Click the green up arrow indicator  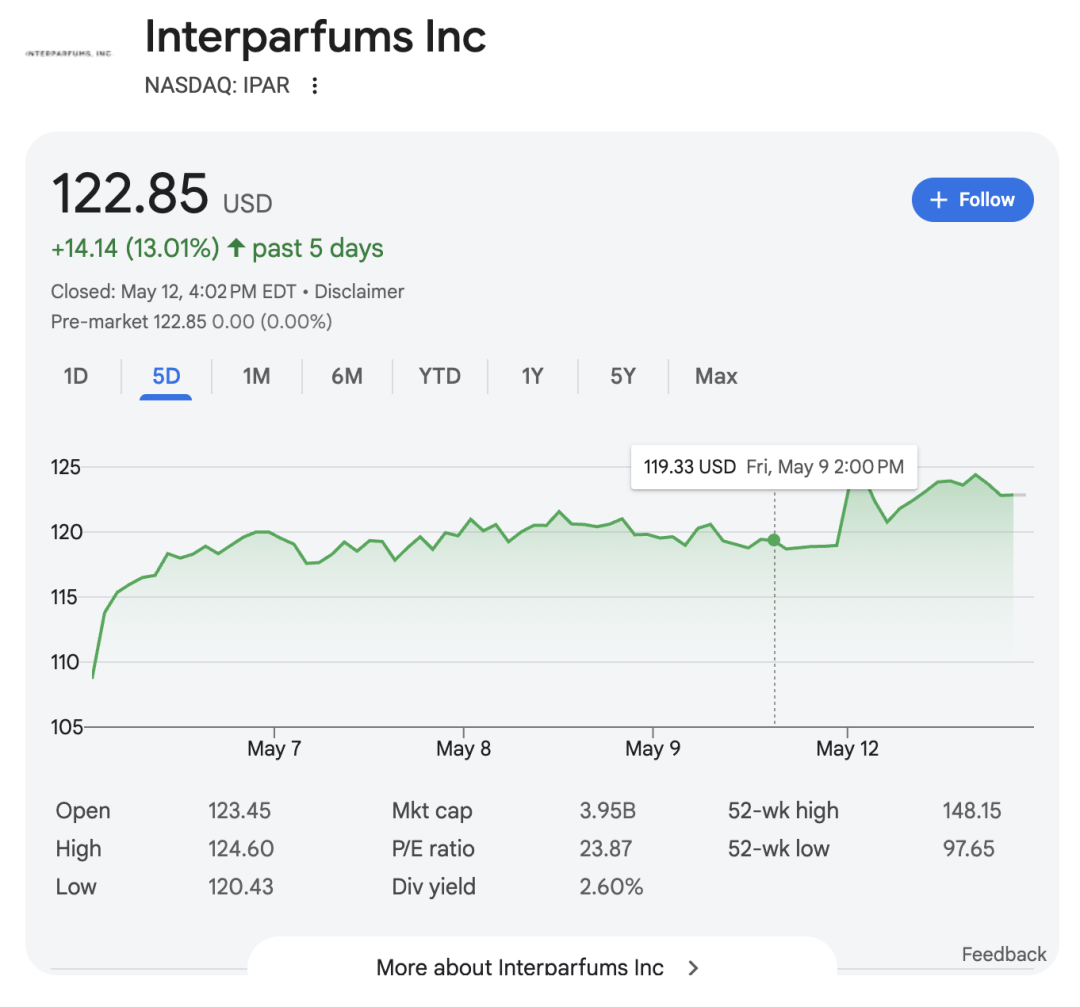pyautogui.click(x=236, y=248)
